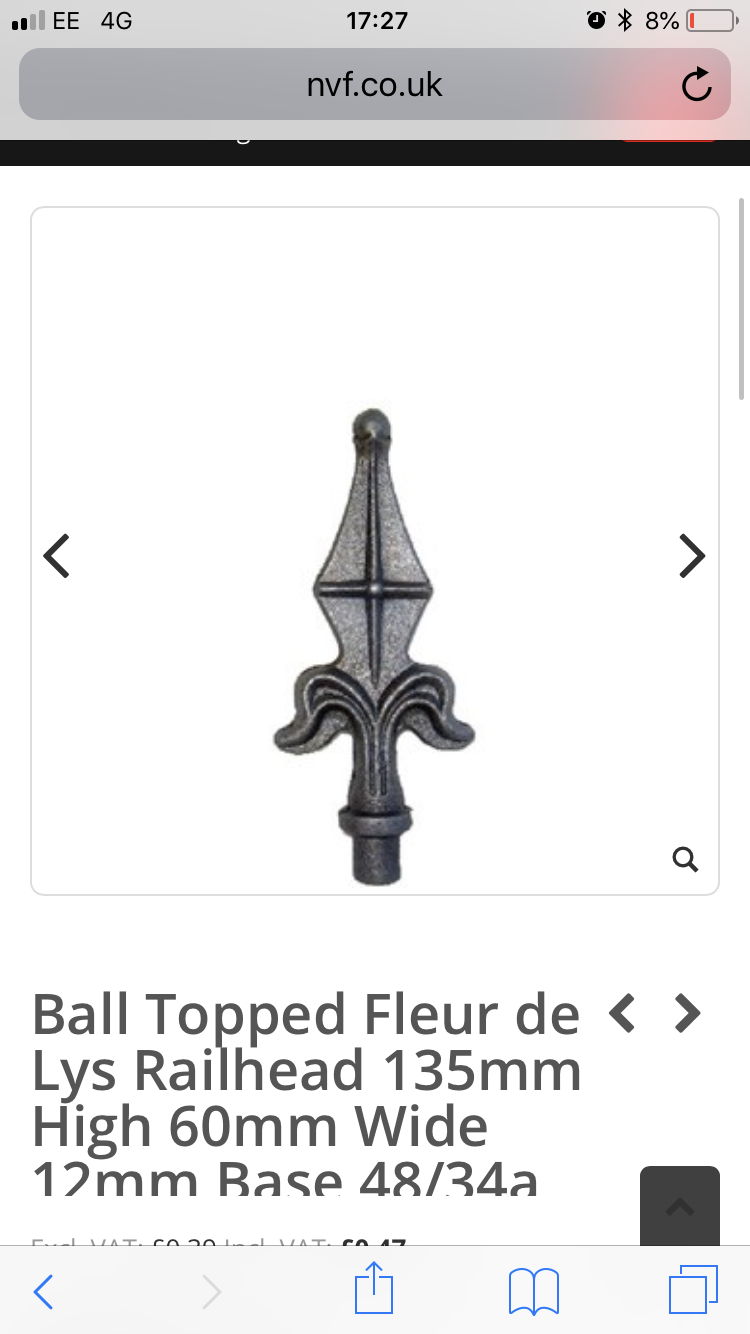Tap the time in status bar
The image size is (750, 1334).
click(377, 20)
